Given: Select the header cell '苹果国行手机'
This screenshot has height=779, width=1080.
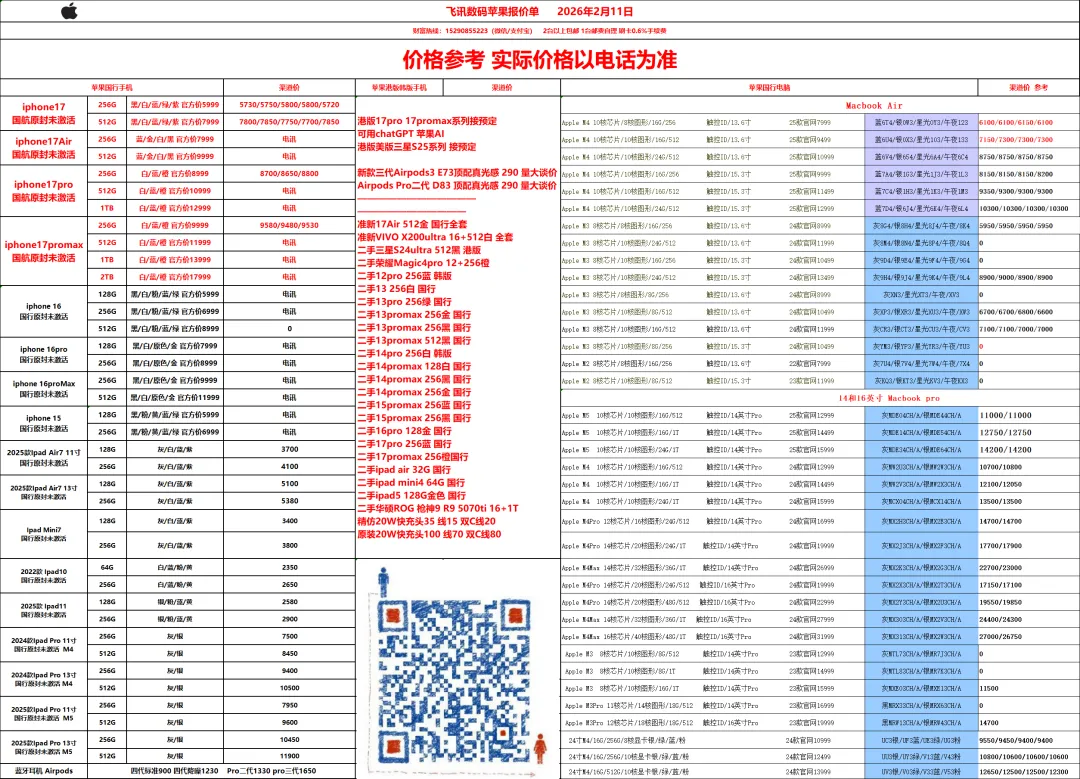Looking at the screenshot, I should [112, 87].
